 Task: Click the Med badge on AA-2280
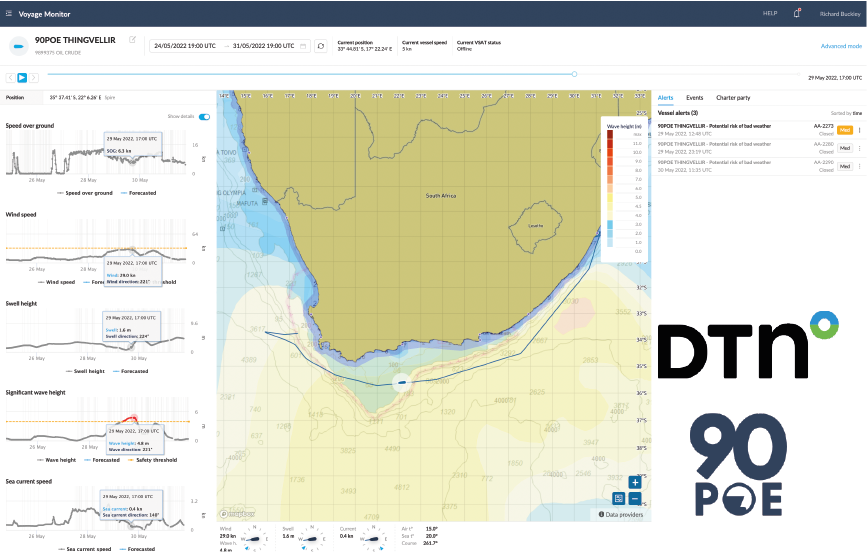845,148
